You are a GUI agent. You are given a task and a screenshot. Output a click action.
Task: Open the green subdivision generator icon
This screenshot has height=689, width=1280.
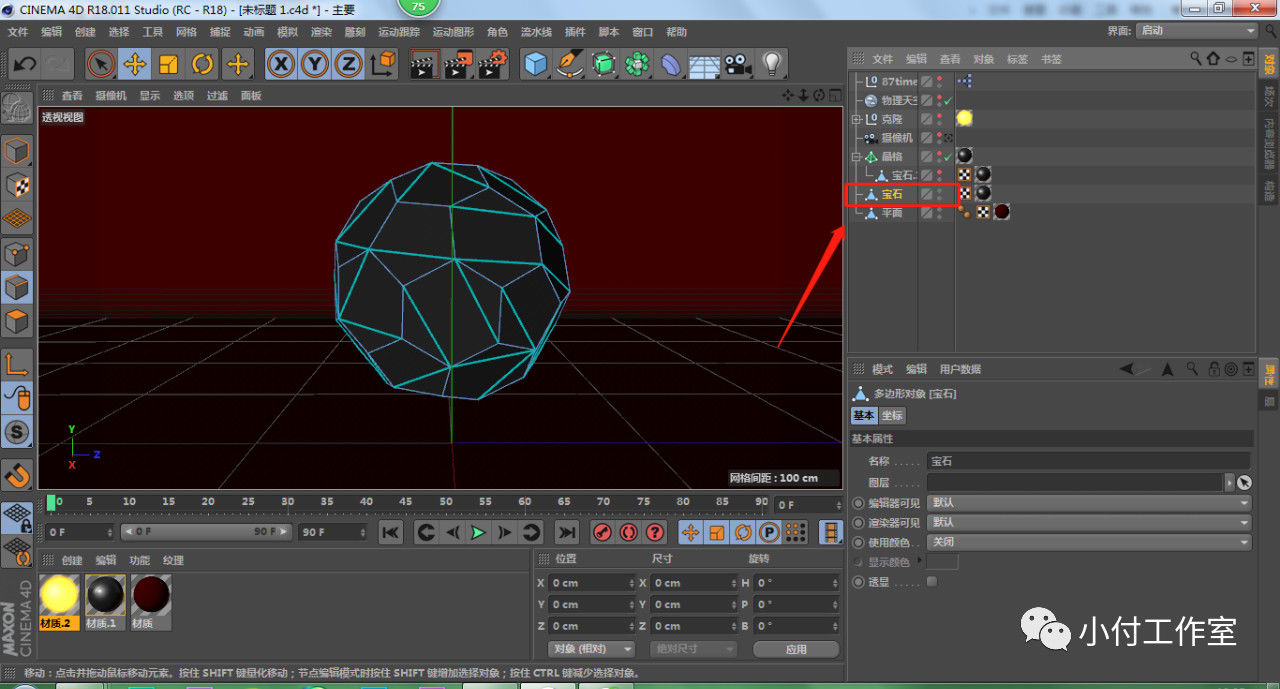(x=604, y=65)
